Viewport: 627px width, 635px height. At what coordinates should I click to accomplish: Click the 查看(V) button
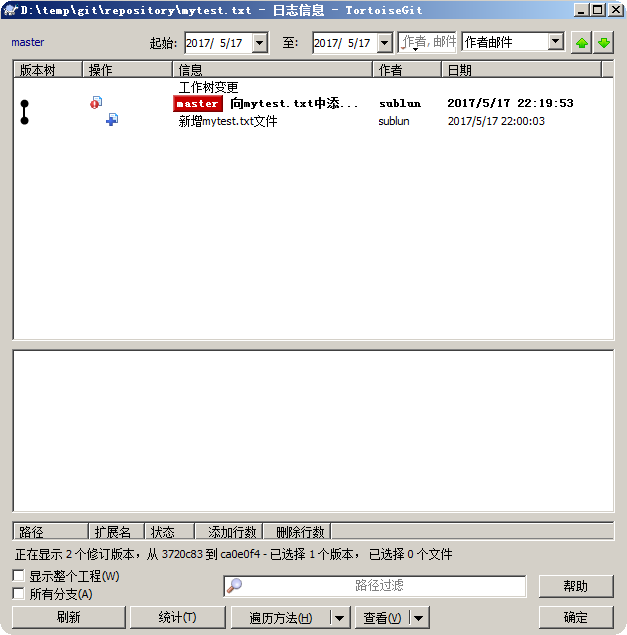[382, 618]
